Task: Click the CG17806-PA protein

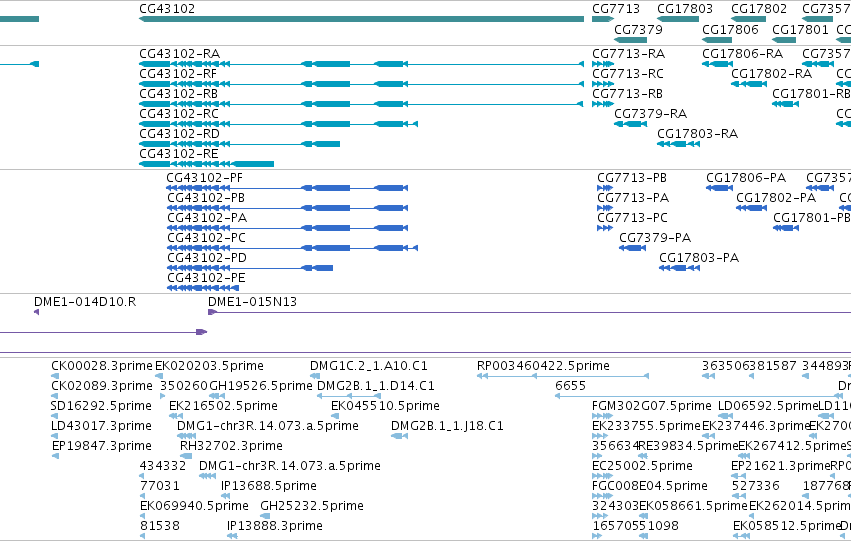Action: coord(746,178)
